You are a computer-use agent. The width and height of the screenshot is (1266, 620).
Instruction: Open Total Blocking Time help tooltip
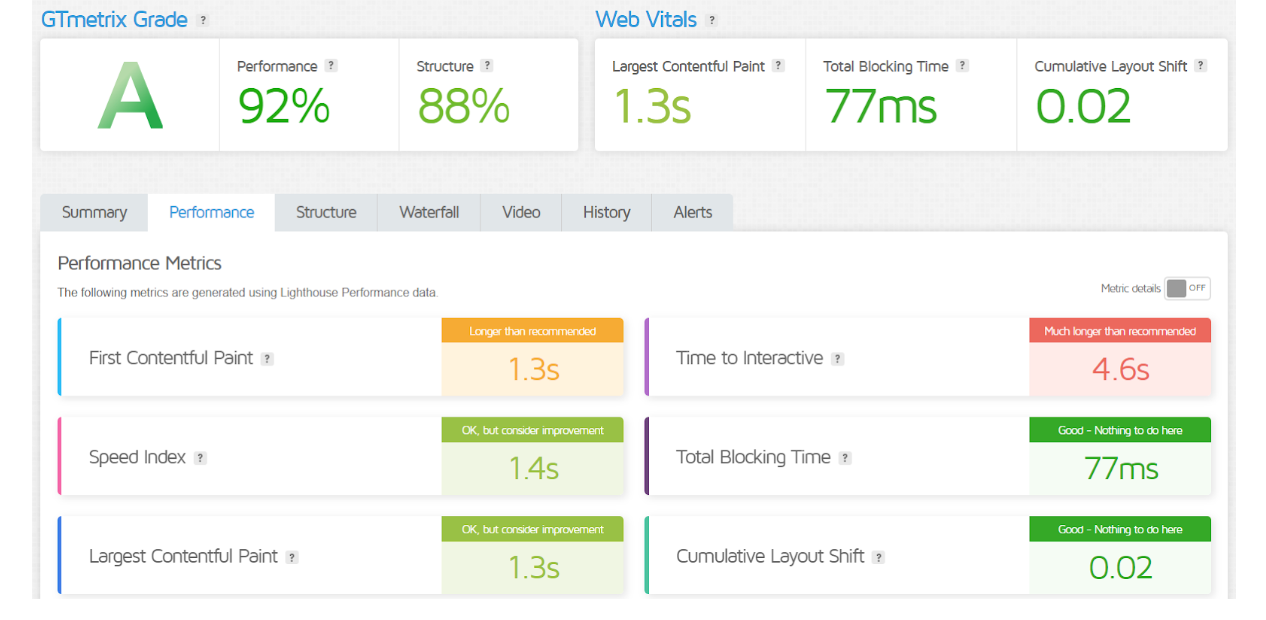pos(963,66)
